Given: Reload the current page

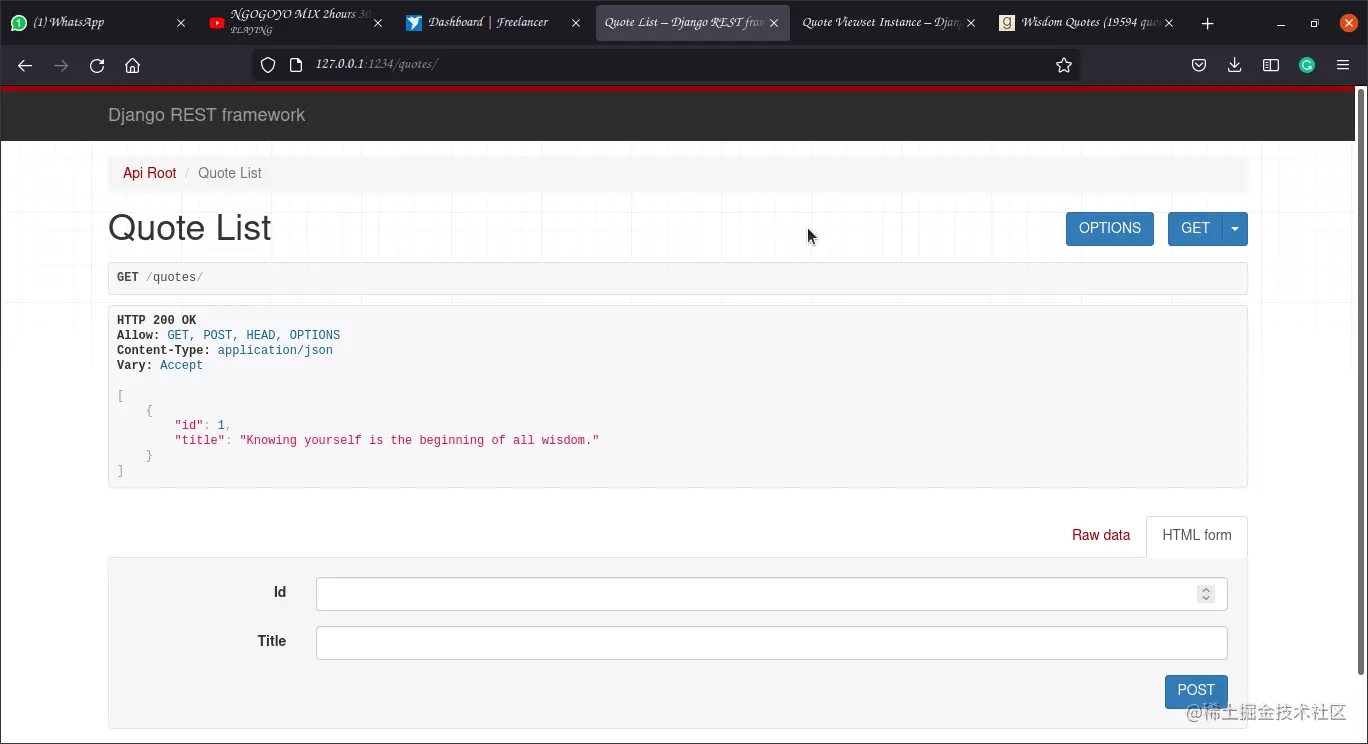Looking at the screenshot, I should coord(96,65).
